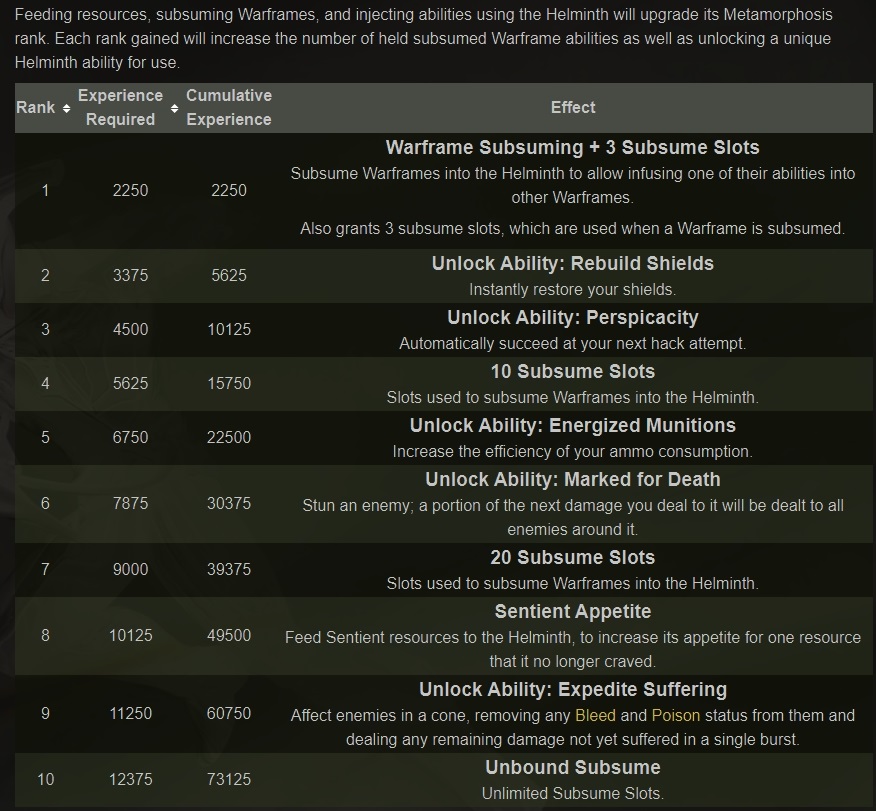Click cumulative experience value 15750
The image size is (876, 811).
click(229, 383)
